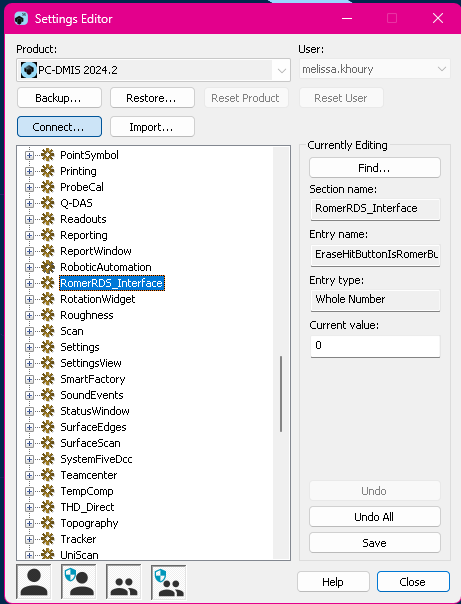Click the gear icon beside RomerRDS_Interface

[x=48, y=283]
